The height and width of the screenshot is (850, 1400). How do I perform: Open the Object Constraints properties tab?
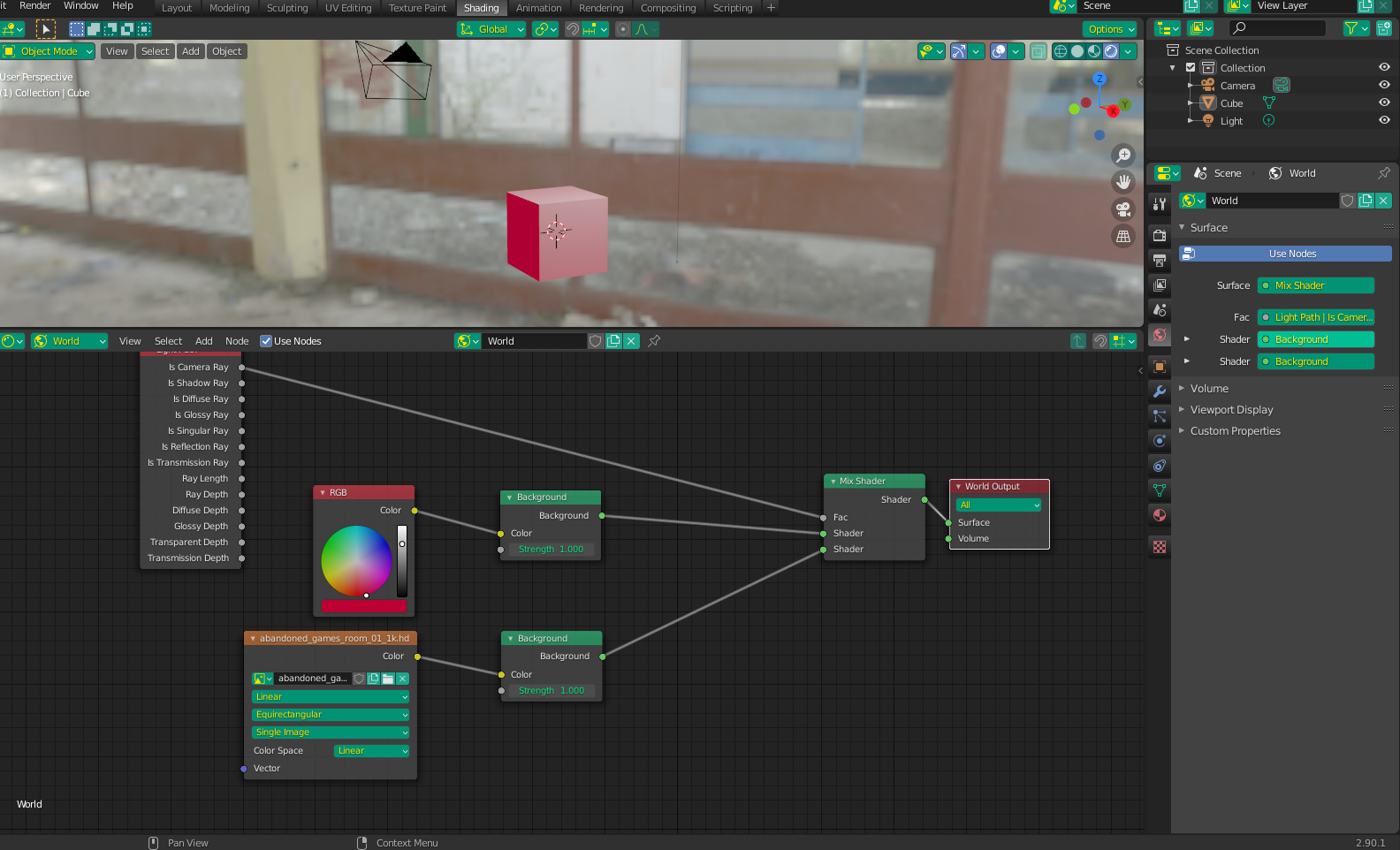point(1160,465)
